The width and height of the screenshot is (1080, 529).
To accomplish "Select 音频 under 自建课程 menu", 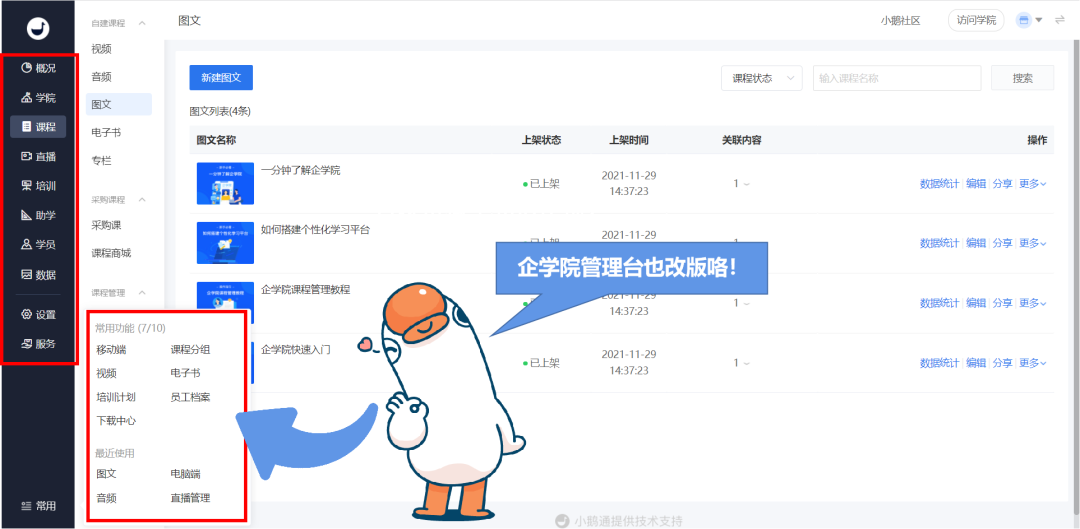I will 101,77.
